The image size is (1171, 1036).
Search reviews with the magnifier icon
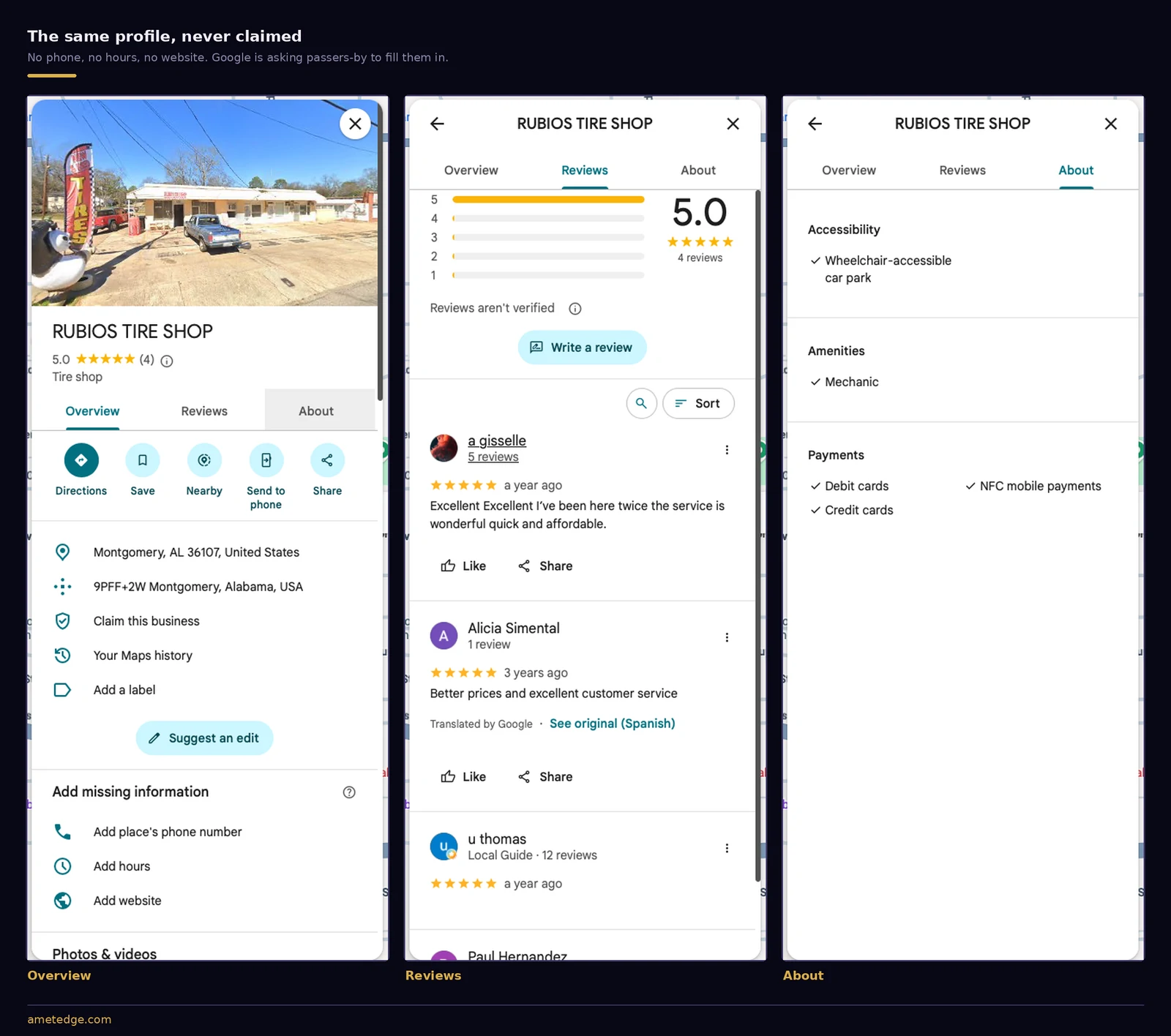(641, 403)
